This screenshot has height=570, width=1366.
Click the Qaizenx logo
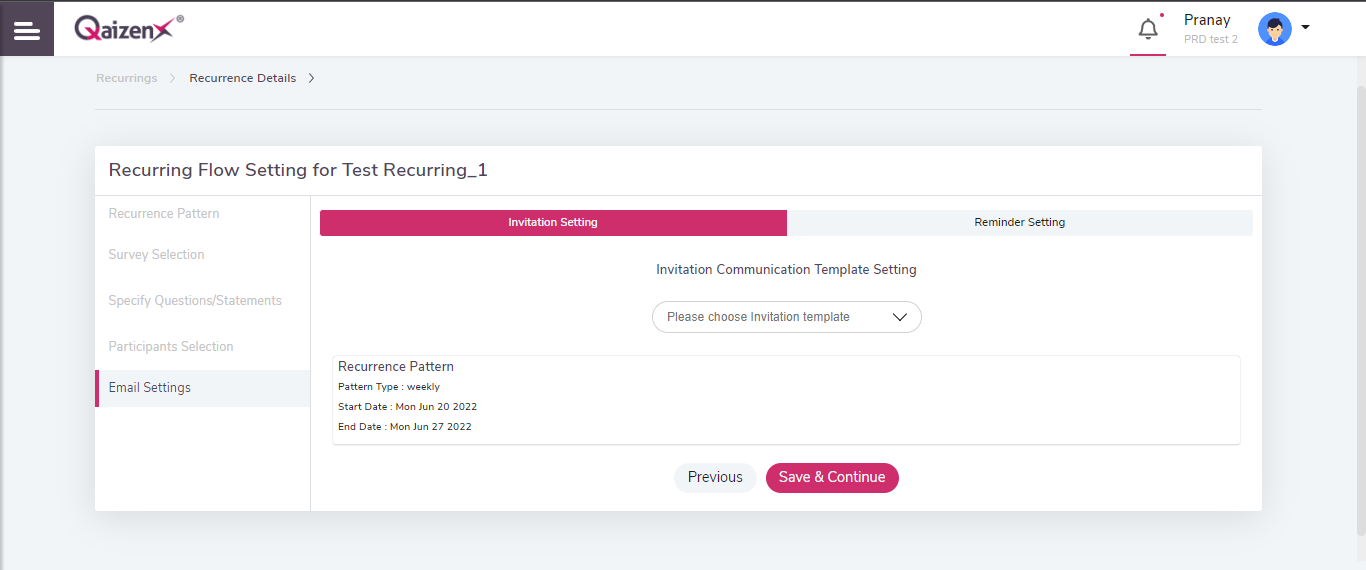[x=128, y=29]
